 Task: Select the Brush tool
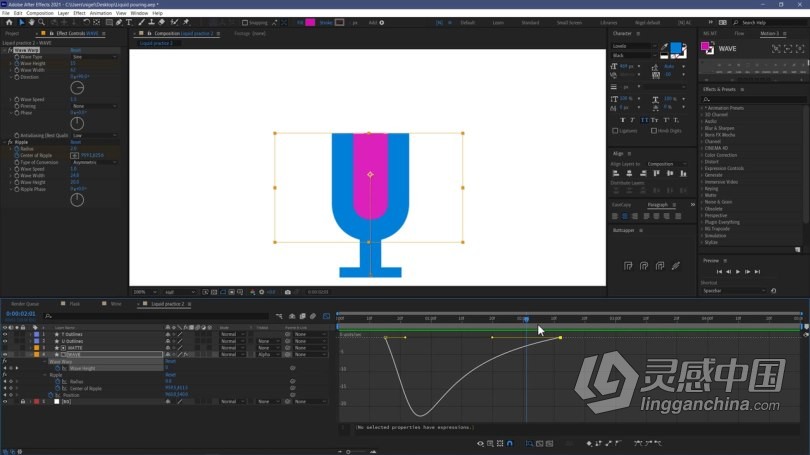pyautogui.click(x=142, y=23)
